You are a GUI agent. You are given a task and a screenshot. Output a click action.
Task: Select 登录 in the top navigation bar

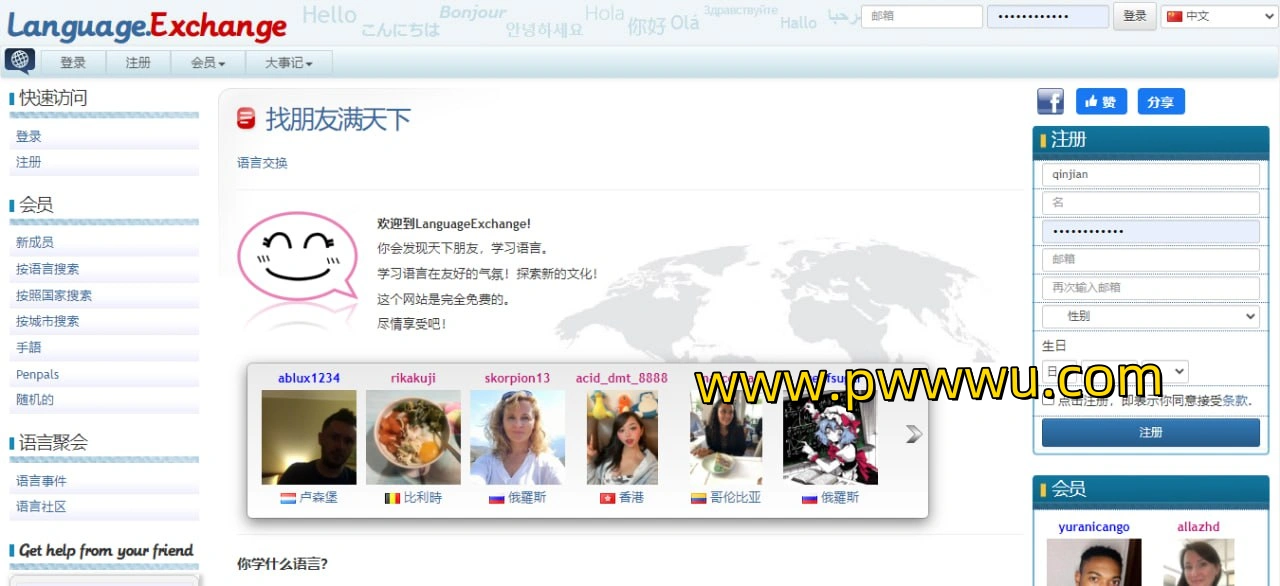pyautogui.click(x=73, y=63)
